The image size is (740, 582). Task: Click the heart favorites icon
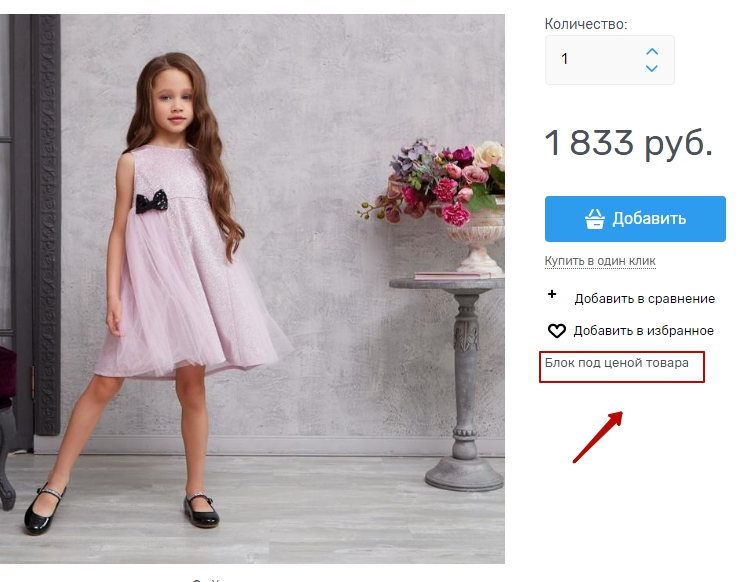(x=556, y=331)
